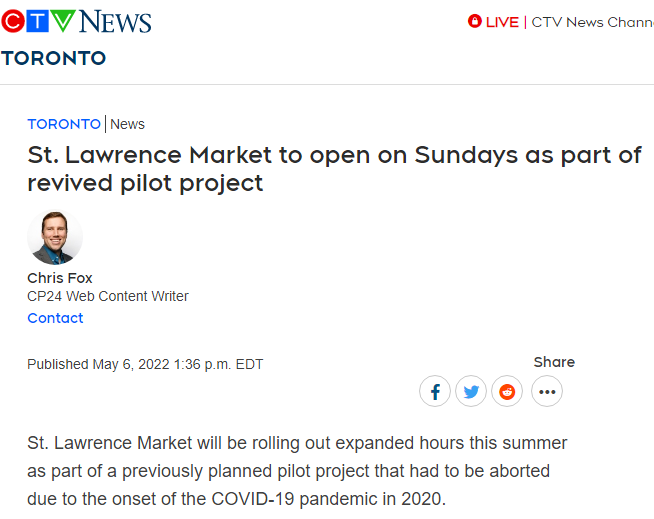
Task: Open more share options ellipsis
Action: click(x=547, y=391)
